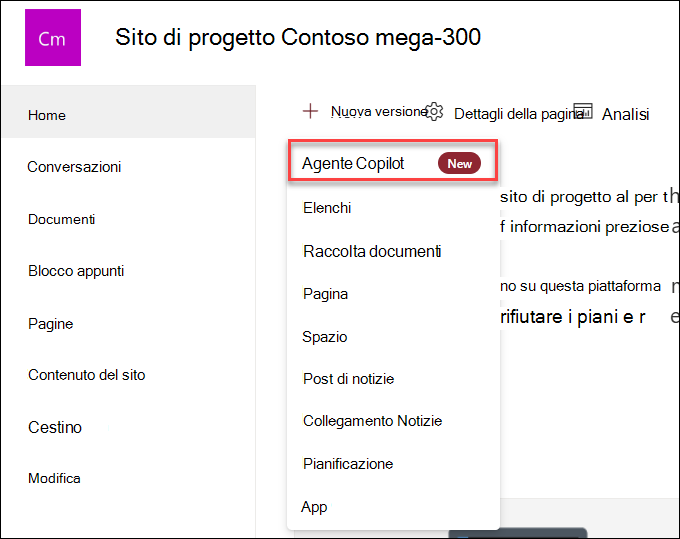Screen dimensions: 680x539
Task: Open Cestino in the left navigation
Action: click(x=55, y=427)
